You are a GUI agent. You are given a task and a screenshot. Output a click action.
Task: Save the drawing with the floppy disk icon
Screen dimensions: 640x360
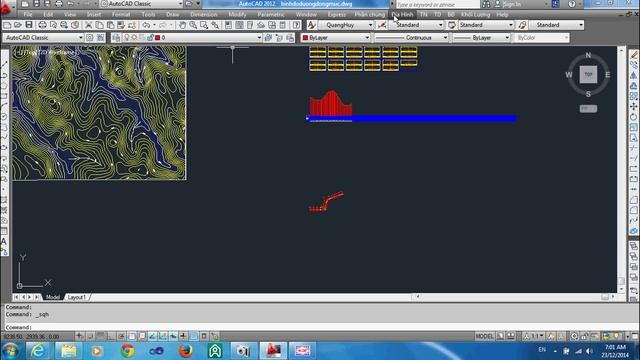point(29,25)
